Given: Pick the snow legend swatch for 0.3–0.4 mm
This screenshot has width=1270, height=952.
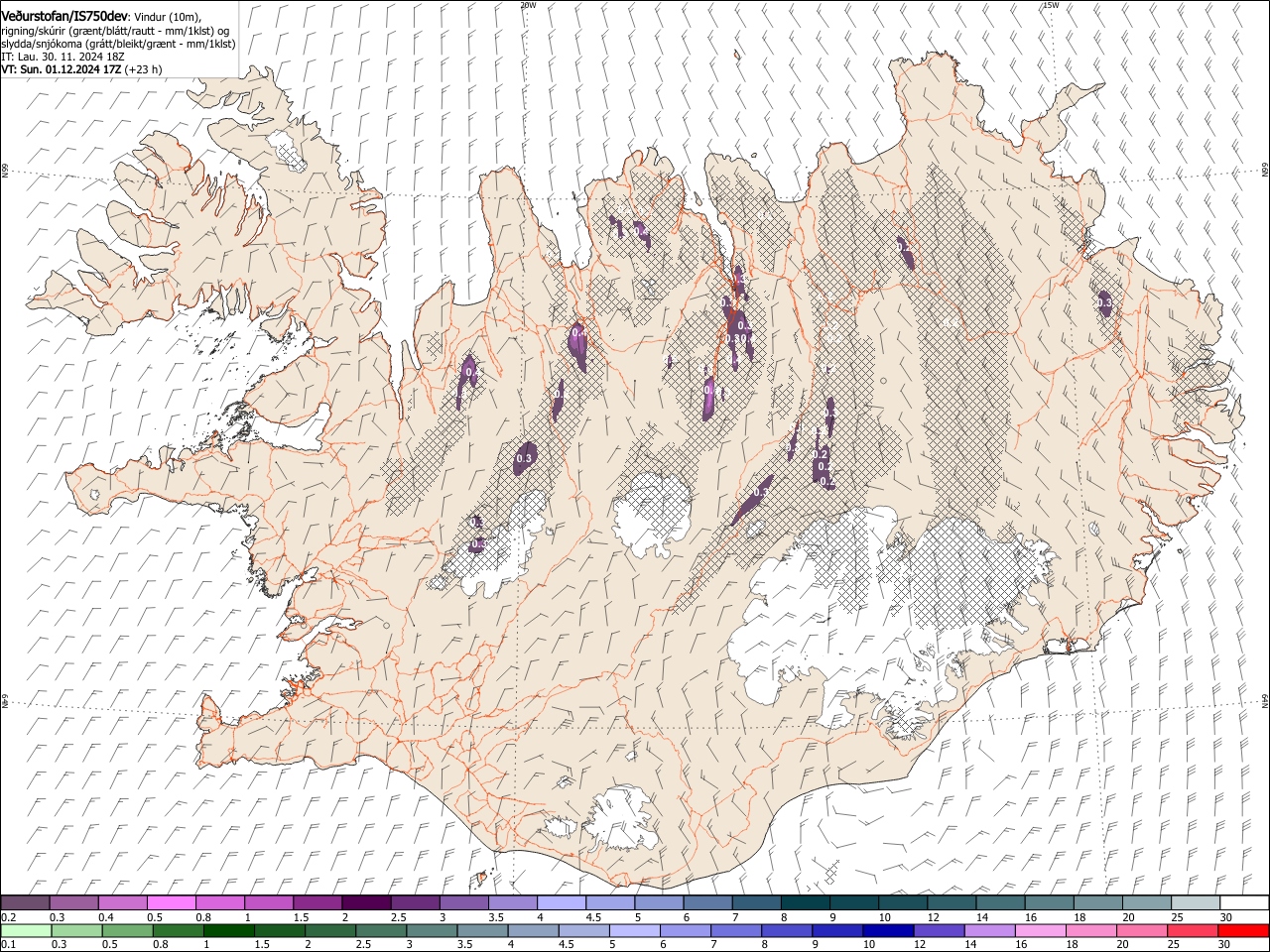Looking at the screenshot, I should pos(74,903).
